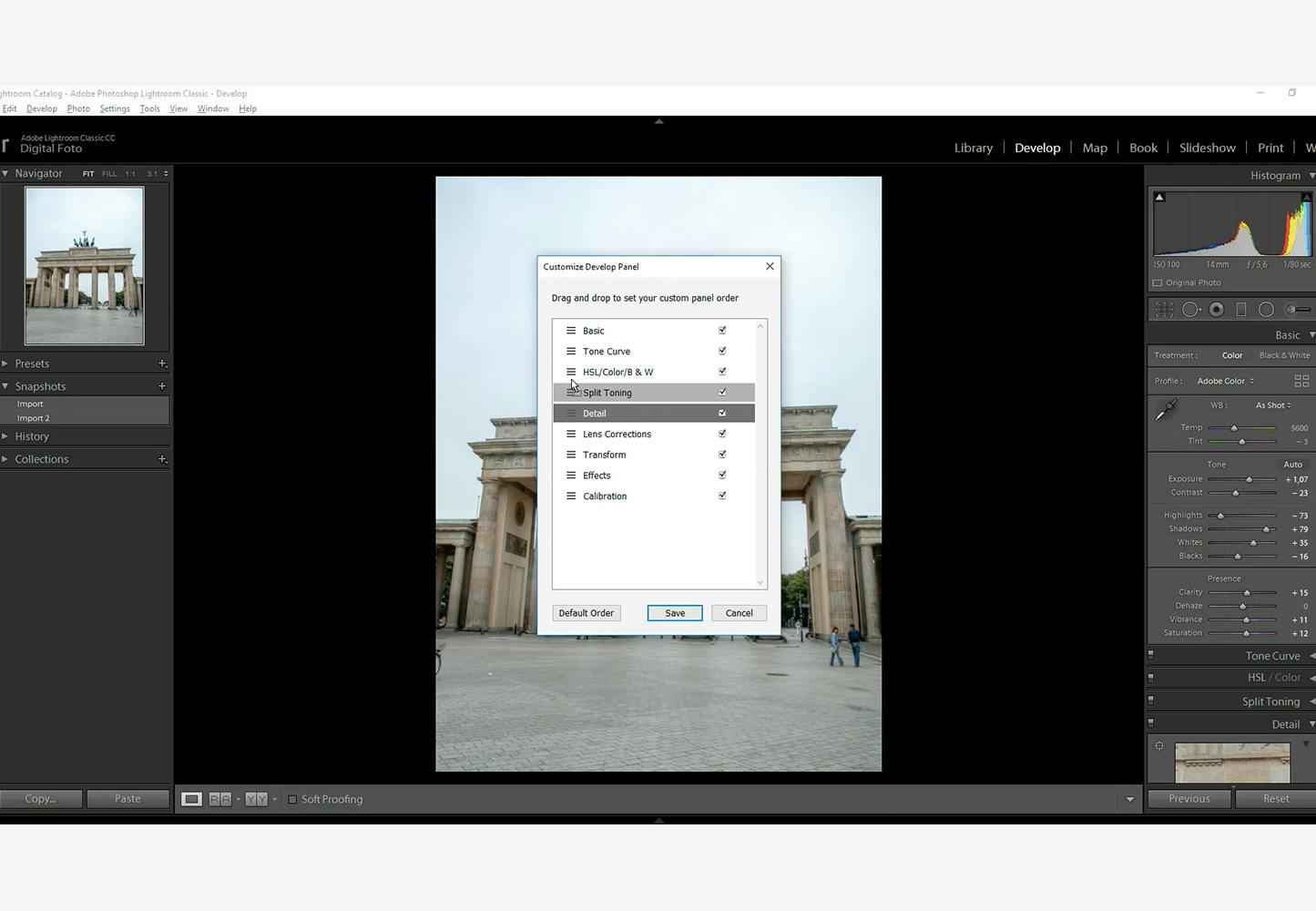This screenshot has height=911, width=1316.
Task: Click the drag handle of Basic row
Action: [x=571, y=331]
